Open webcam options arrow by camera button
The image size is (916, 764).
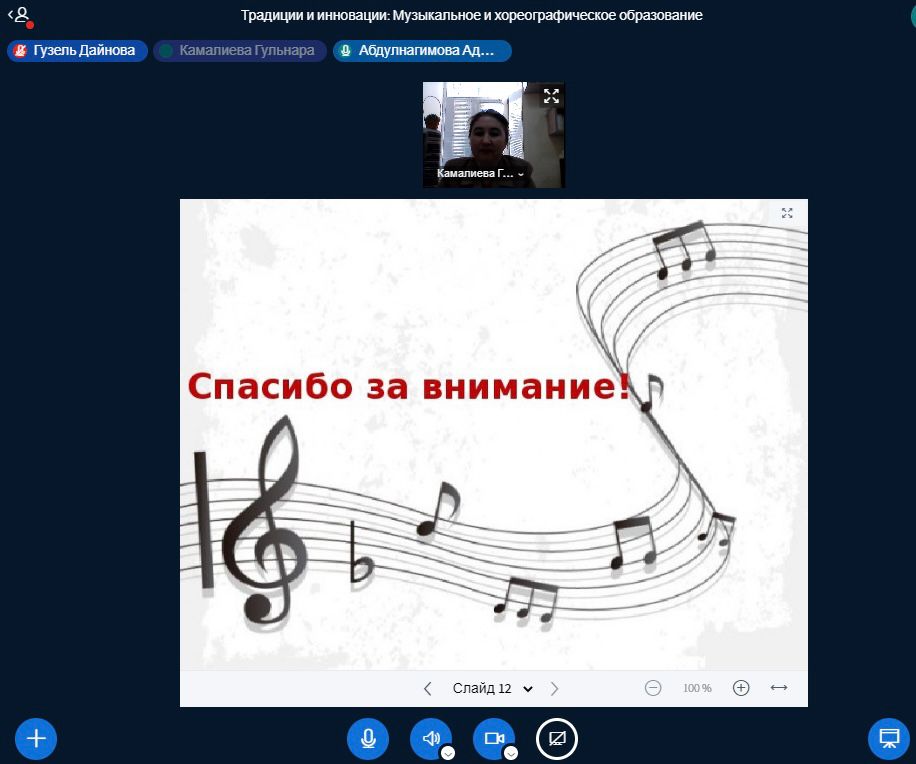click(511, 753)
